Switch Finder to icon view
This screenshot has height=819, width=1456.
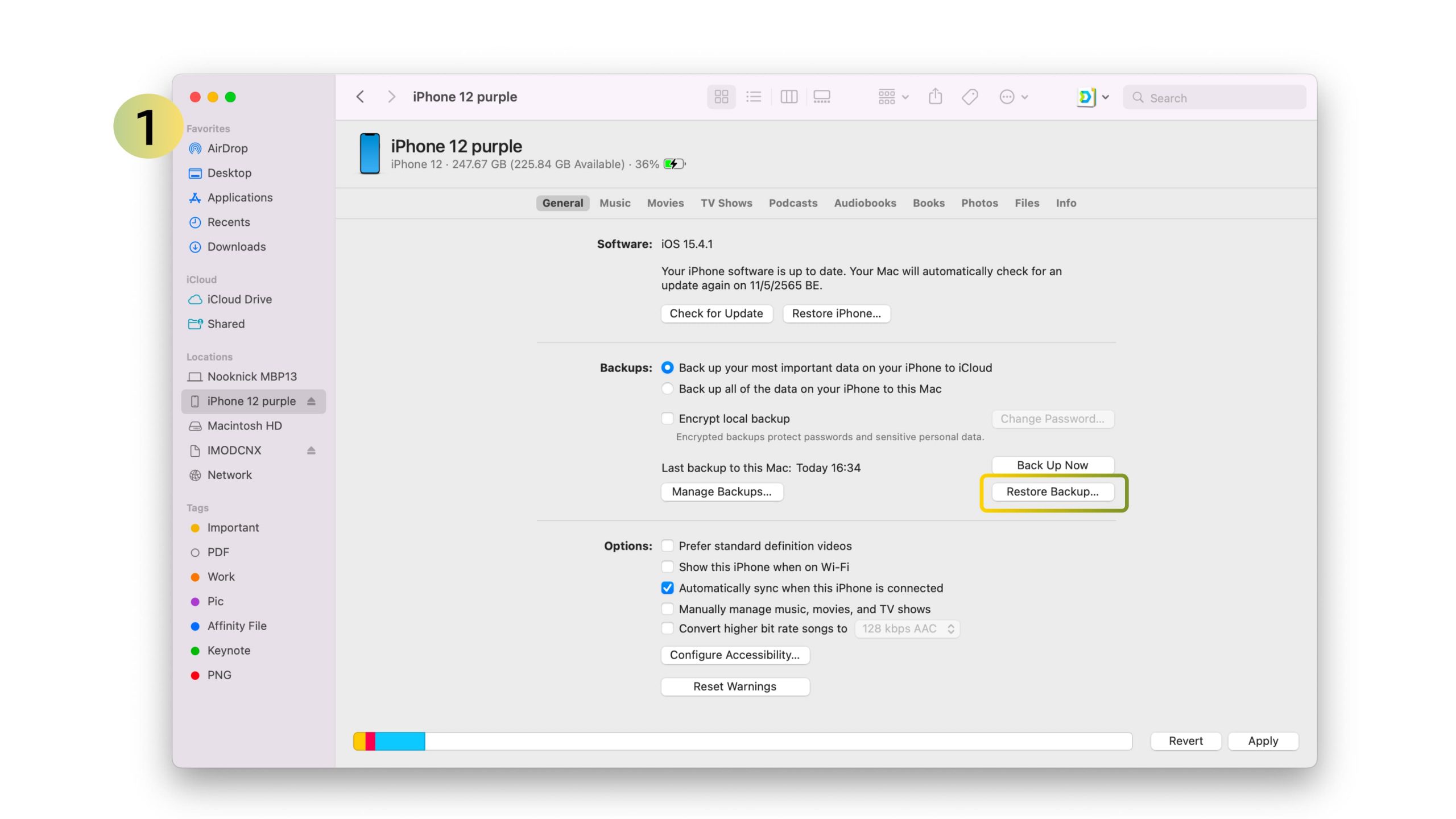pos(721,97)
